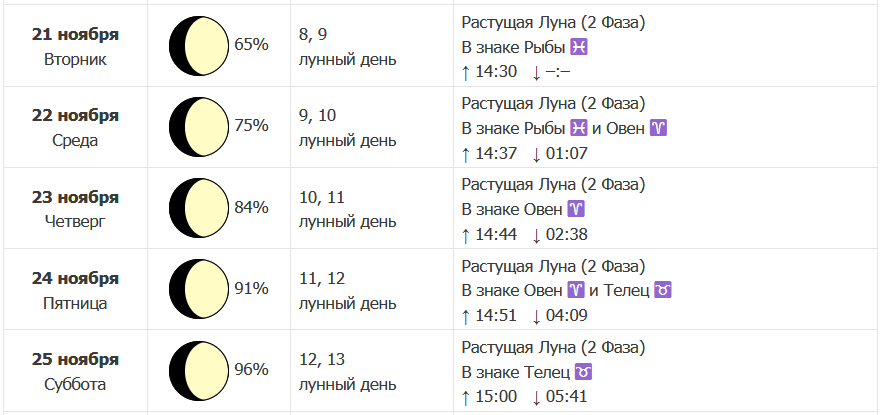The image size is (881, 415).
Task: Click the Taurus symbol in the 24 ноября row
Action: (664, 290)
